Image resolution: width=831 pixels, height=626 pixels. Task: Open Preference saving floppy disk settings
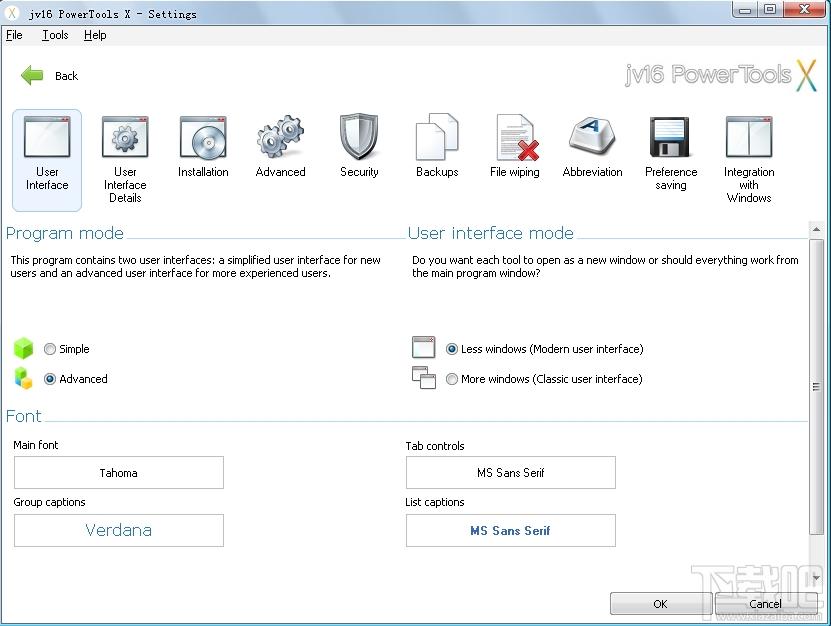tap(670, 137)
